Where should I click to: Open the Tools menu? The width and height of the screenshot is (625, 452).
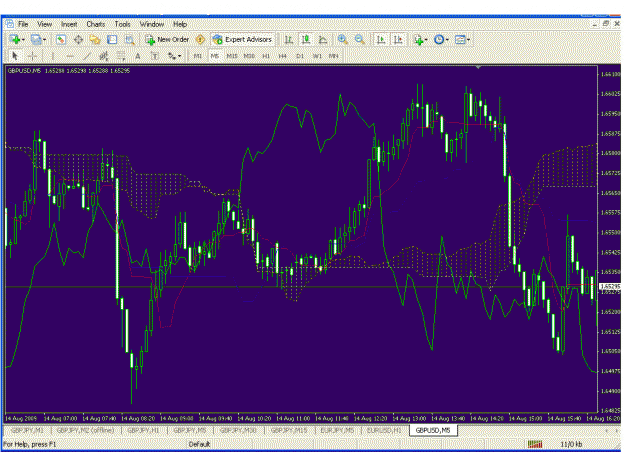tap(122, 24)
